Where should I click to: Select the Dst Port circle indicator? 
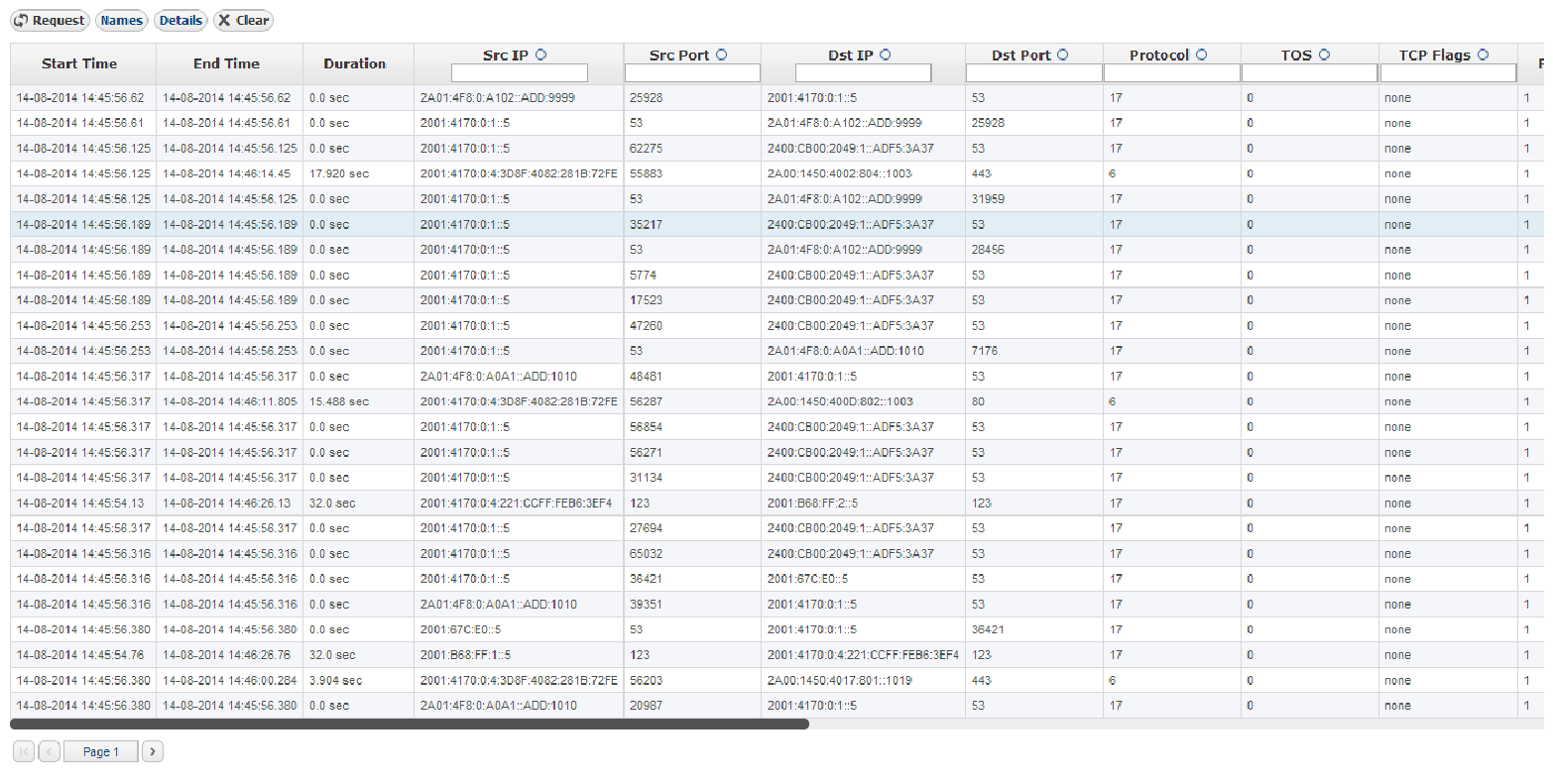tap(1063, 56)
